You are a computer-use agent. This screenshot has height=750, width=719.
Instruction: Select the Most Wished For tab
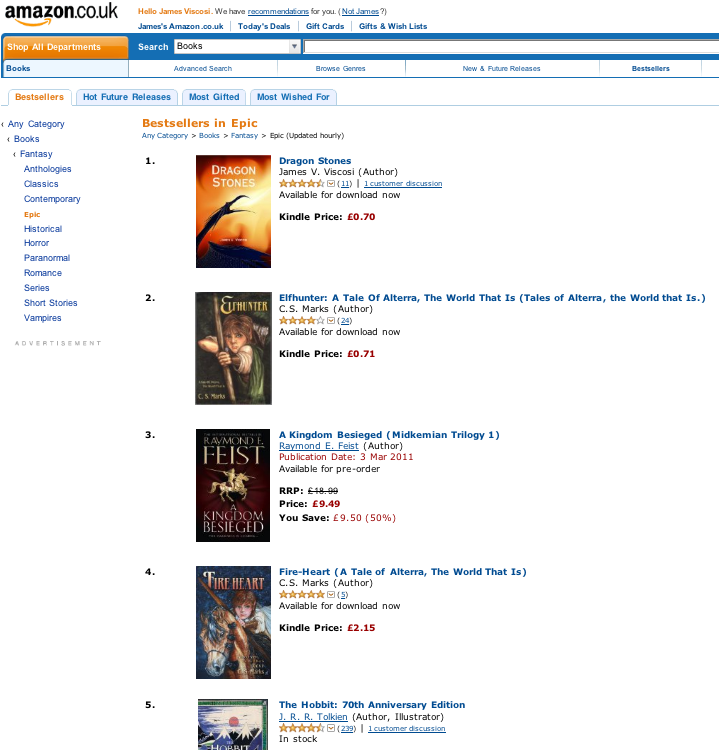[x=293, y=97]
